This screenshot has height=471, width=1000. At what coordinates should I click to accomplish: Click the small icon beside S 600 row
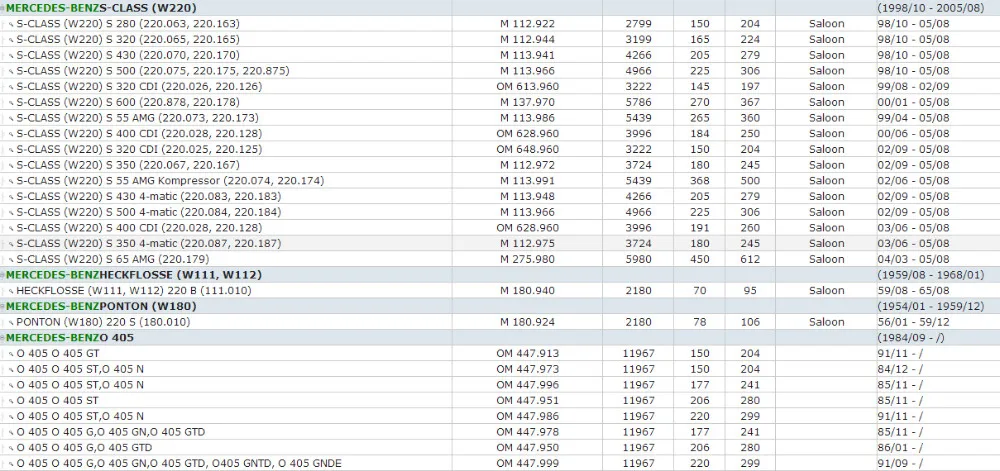coord(11,103)
